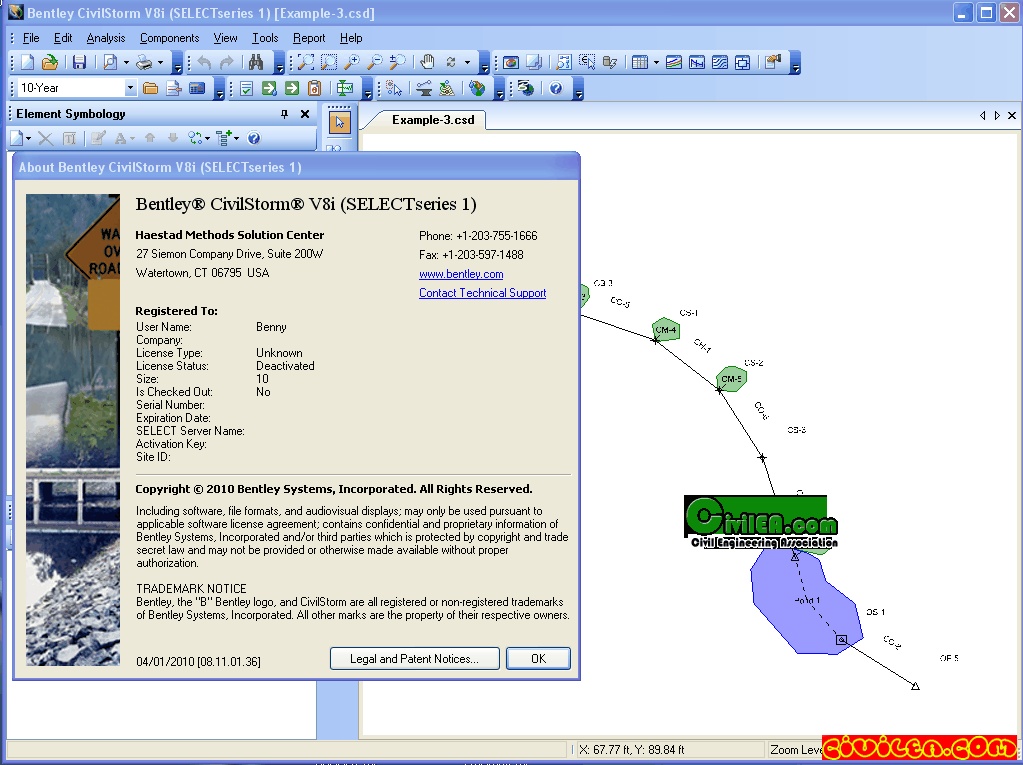
Task: Click the globe Update Server icon
Action: [526, 88]
